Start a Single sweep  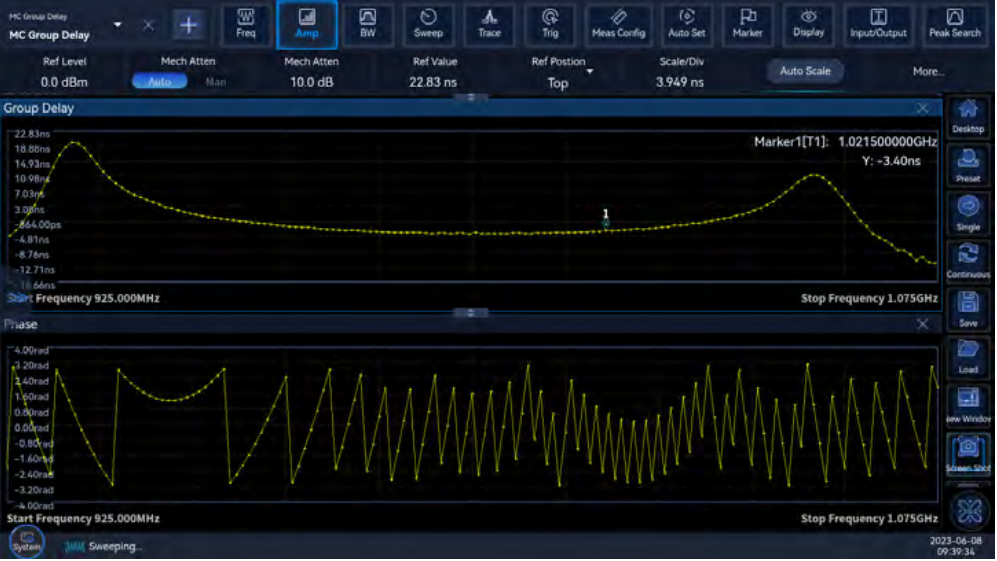[x=968, y=214]
